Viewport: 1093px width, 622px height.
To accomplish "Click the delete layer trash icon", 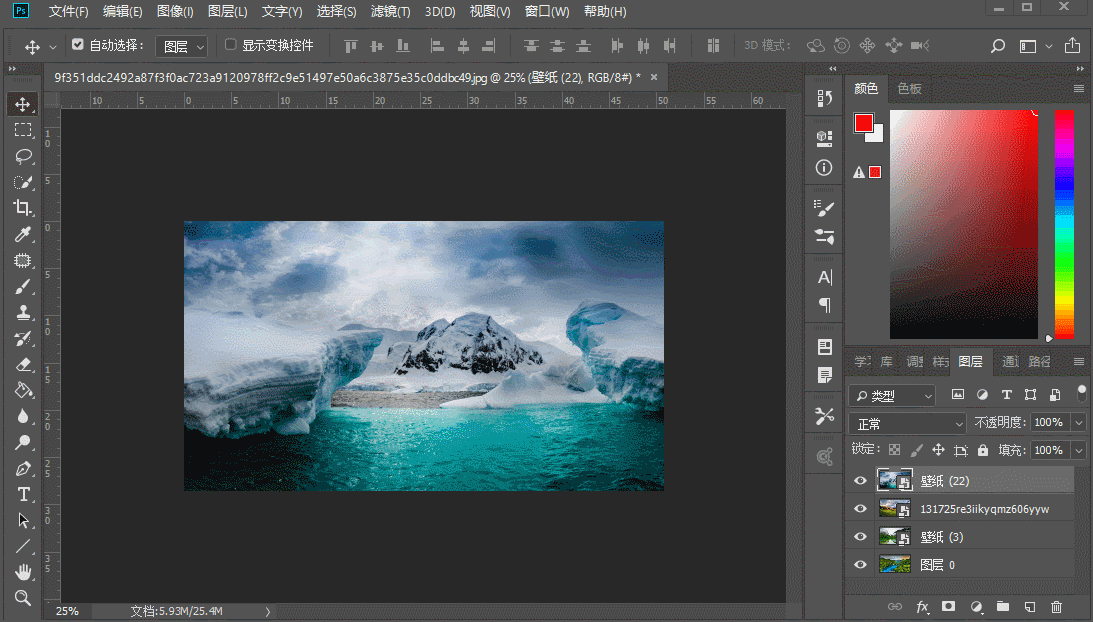I will click(x=1056, y=607).
